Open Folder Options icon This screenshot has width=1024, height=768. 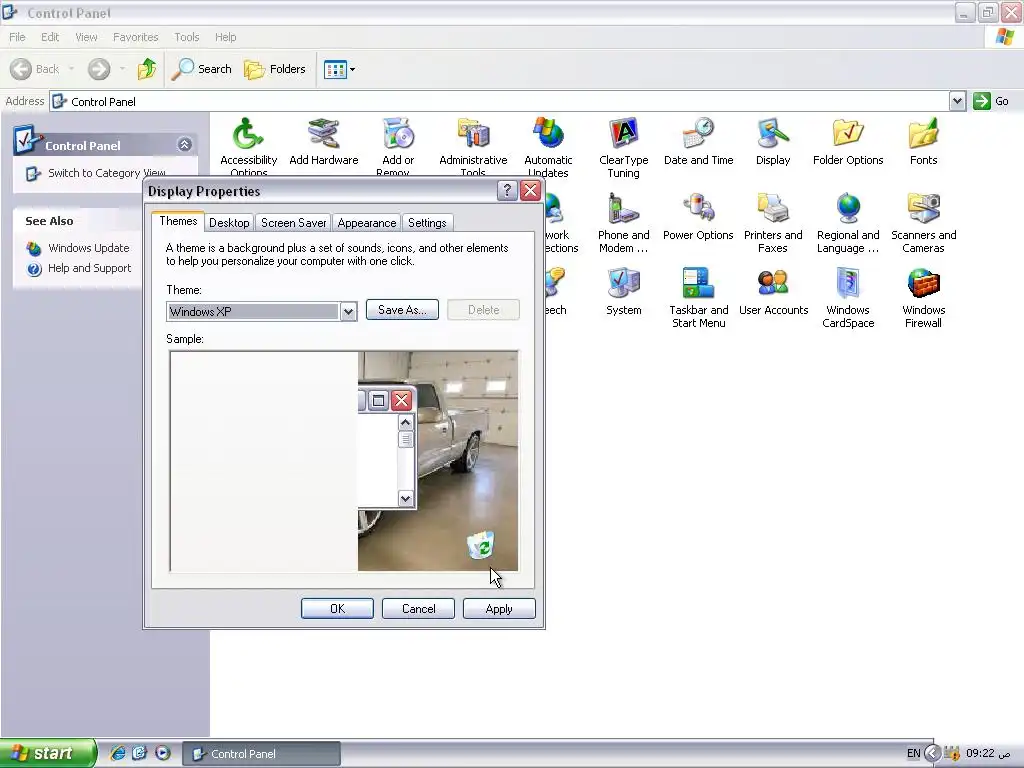pyautogui.click(x=848, y=135)
